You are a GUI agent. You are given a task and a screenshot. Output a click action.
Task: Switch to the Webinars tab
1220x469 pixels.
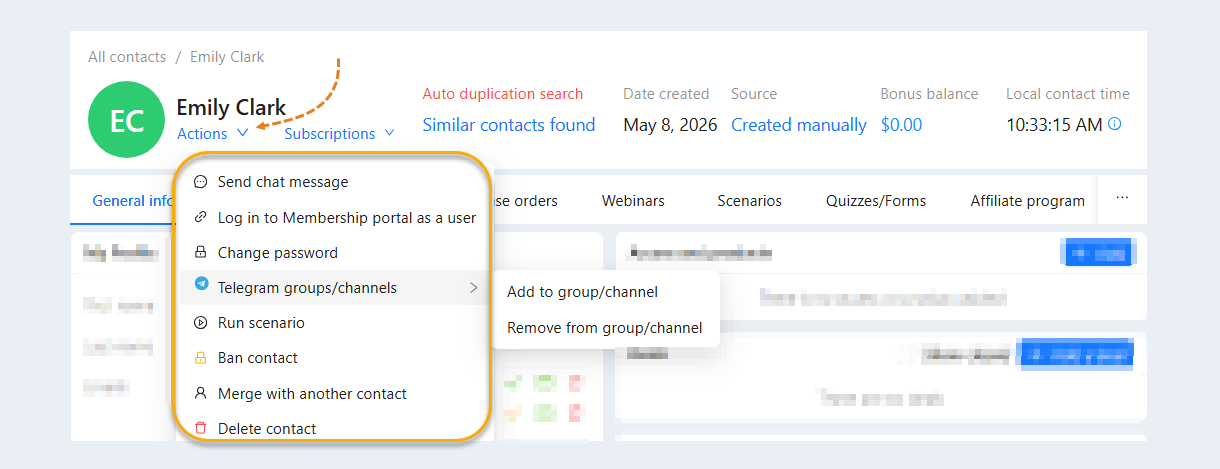(x=633, y=200)
